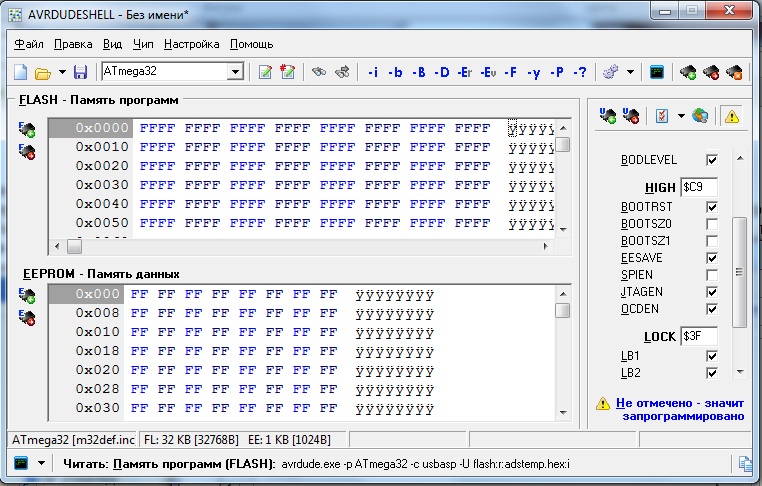The height and width of the screenshot is (486, 762).
Task: Toggle the JTAGEN fuse checkbox
Action: coord(712,292)
